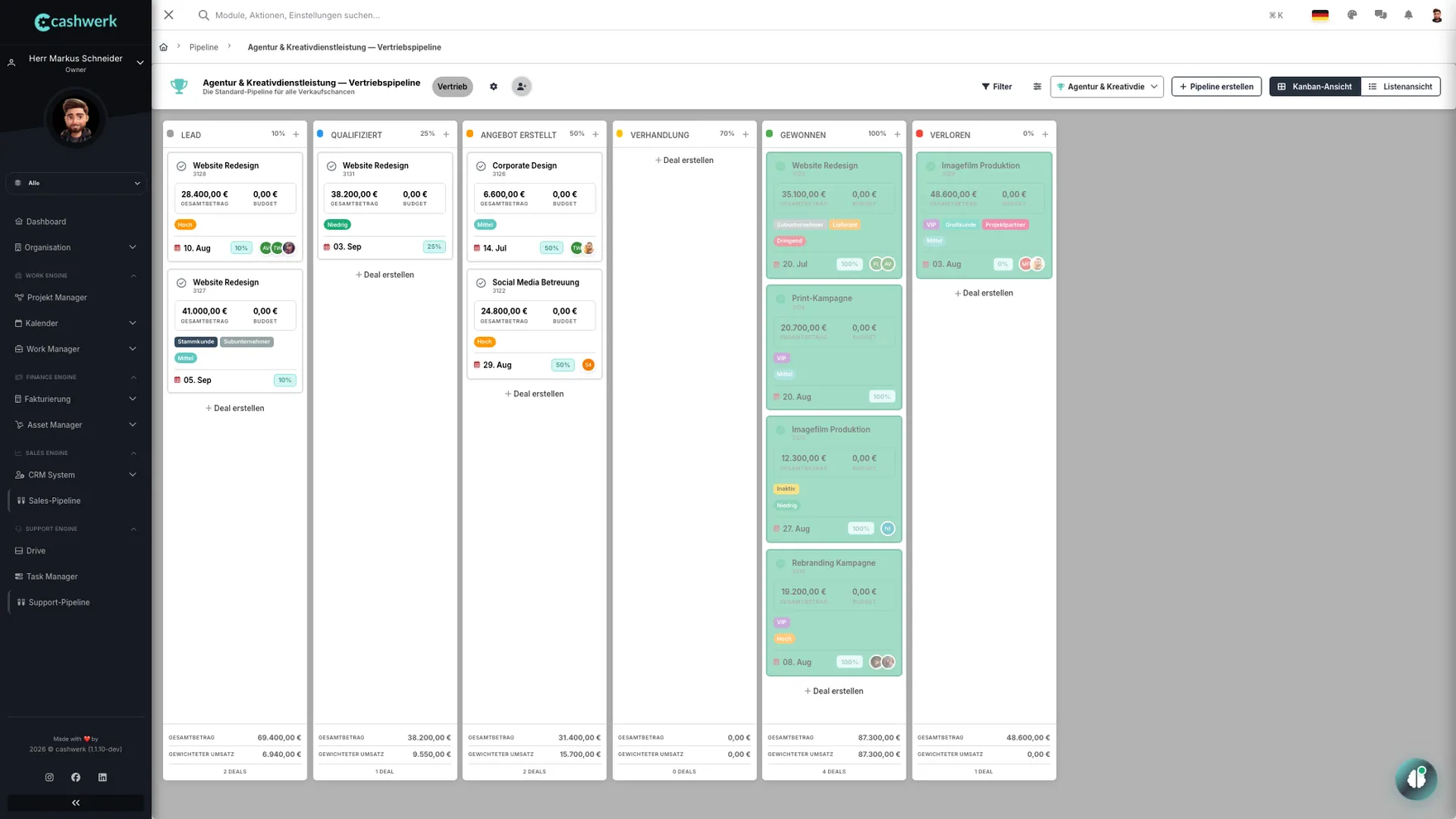Viewport: 1456px width, 819px height.
Task: Click Deal erstellen under GEWONNEN column
Action: tap(834, 692)
